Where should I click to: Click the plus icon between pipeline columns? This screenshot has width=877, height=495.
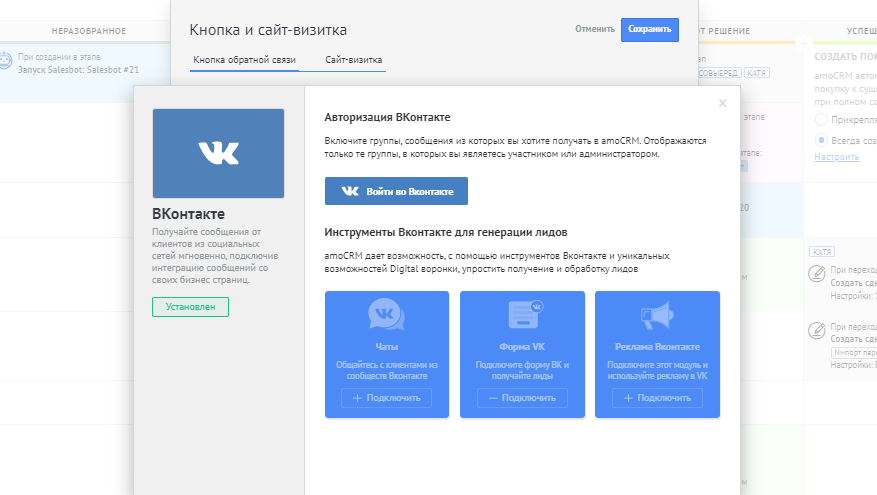(x=803, y=43)
